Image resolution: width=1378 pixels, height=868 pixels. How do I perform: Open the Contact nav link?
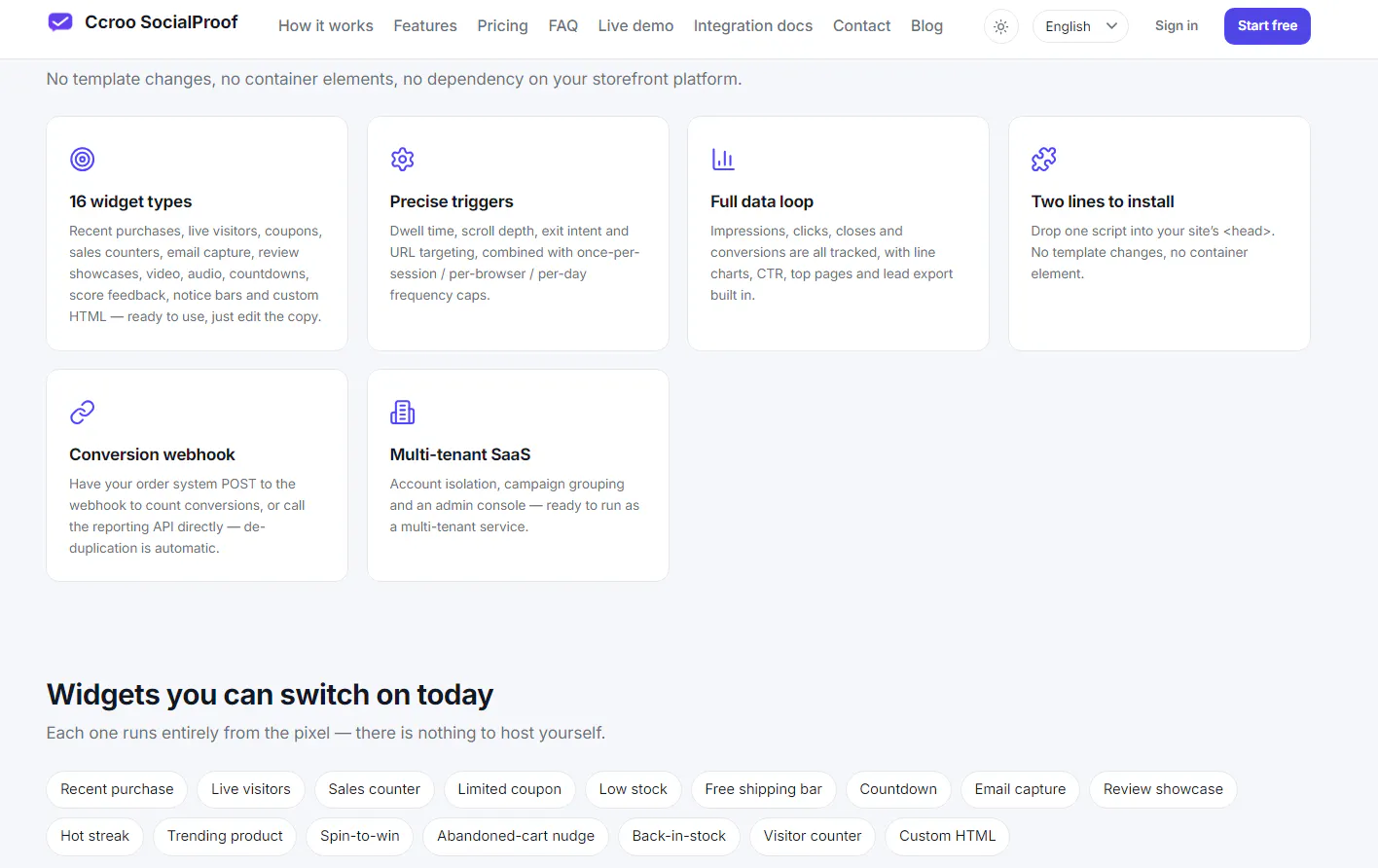861,26
